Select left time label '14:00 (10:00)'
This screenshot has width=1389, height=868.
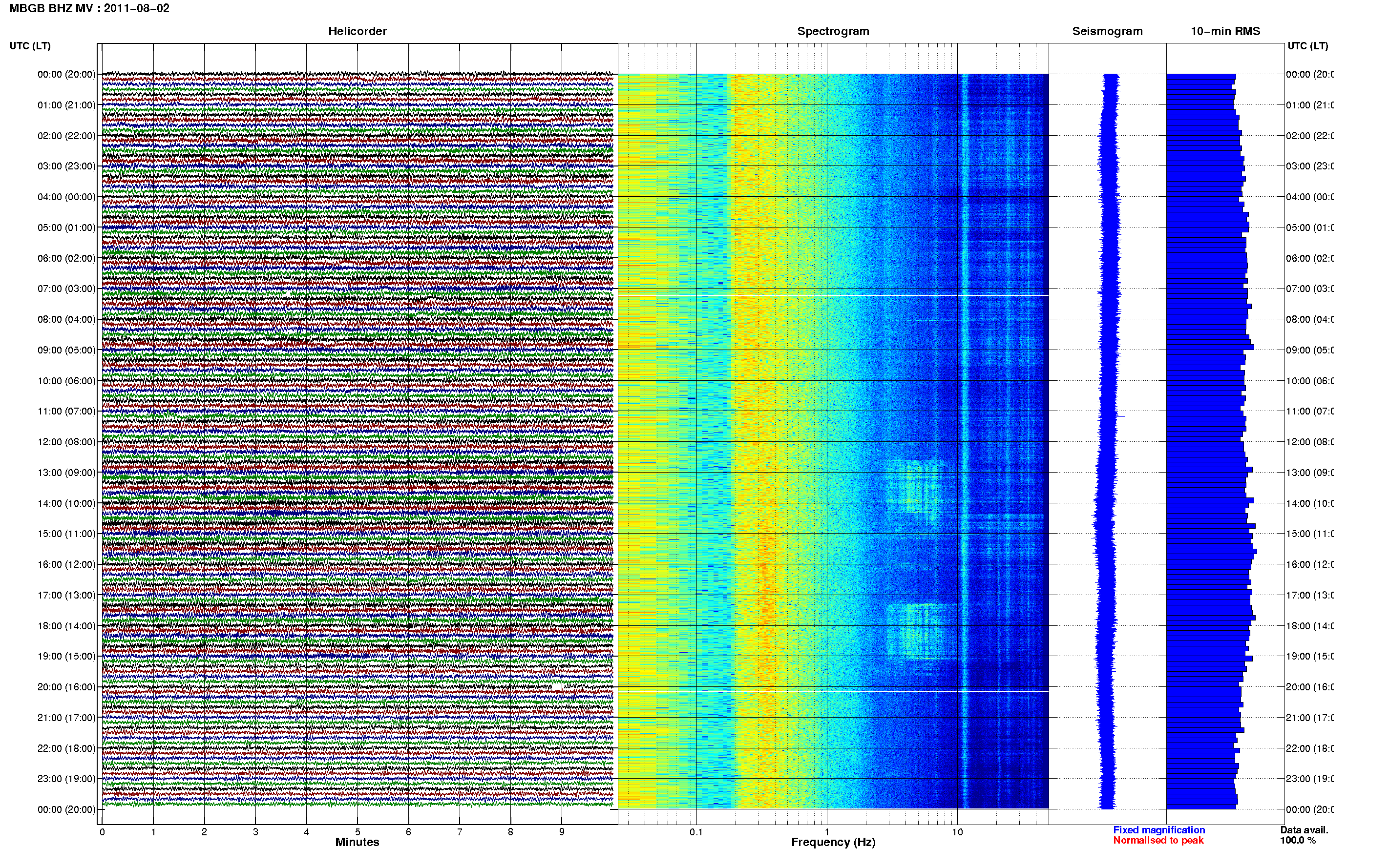(66, 503)
